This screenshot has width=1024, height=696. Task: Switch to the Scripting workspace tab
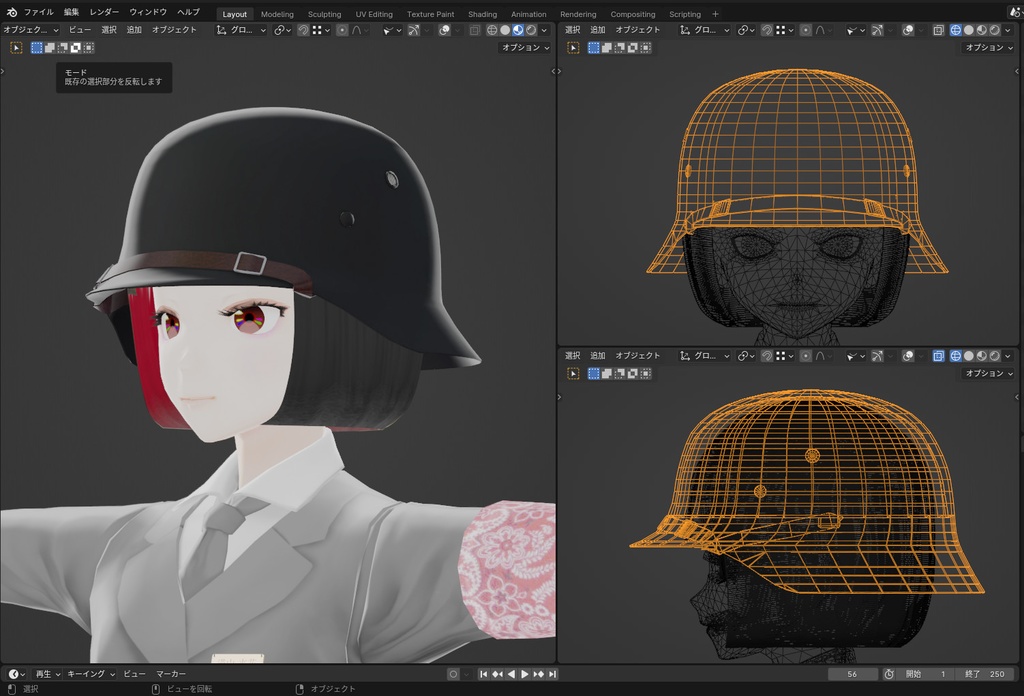[x=685, y=14]
